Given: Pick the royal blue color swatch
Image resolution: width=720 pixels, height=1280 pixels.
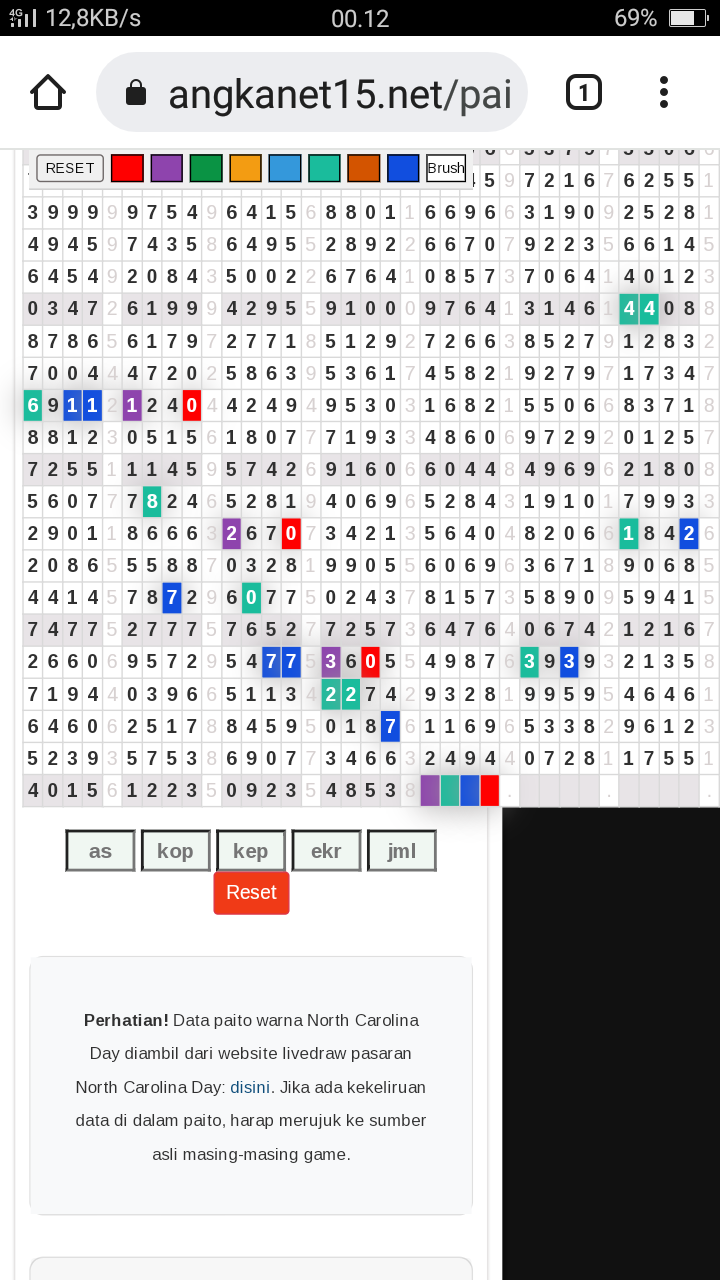Looking at the screenshot, I should pos(403,168).
